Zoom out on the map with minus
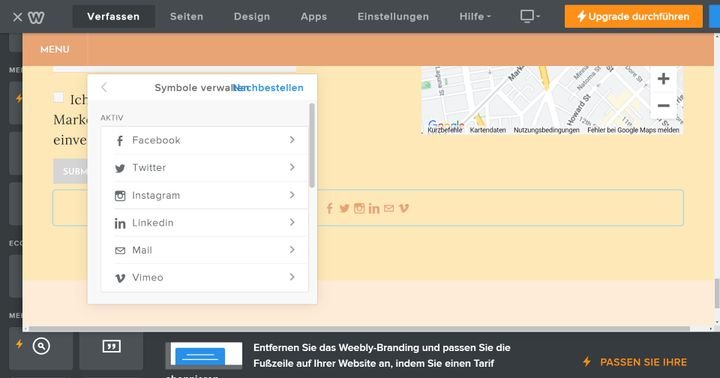This screenshot has height=378, width=720. coord(663,106)
